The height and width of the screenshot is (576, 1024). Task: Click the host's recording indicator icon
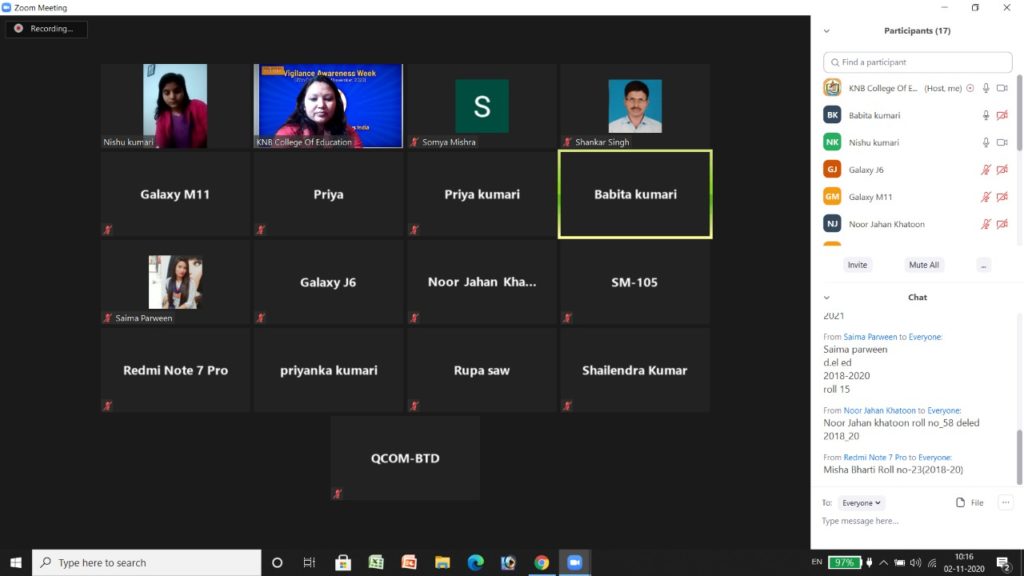(970, 88)
